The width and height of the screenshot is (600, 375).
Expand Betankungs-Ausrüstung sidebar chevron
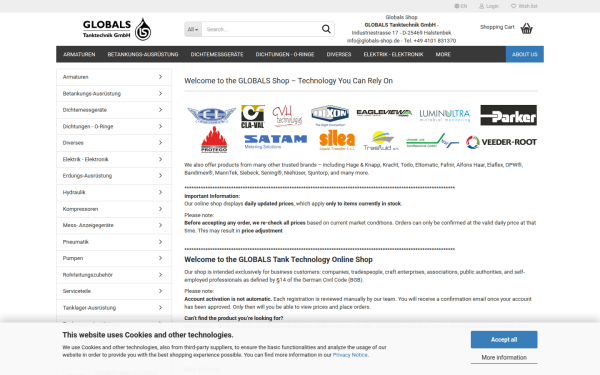pyautogui.click(x=160, y=93)
